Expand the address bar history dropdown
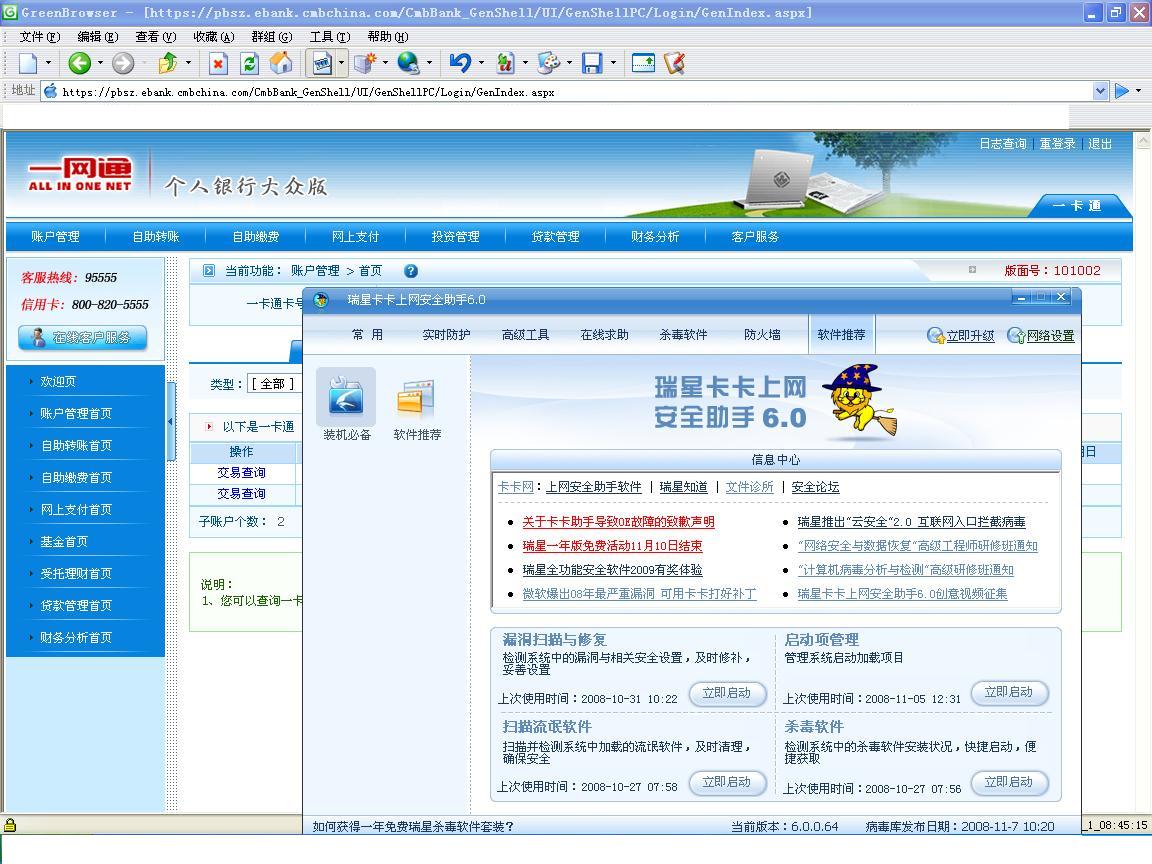The height and width of the screenshot is (864, 1152). [1100, 91]
